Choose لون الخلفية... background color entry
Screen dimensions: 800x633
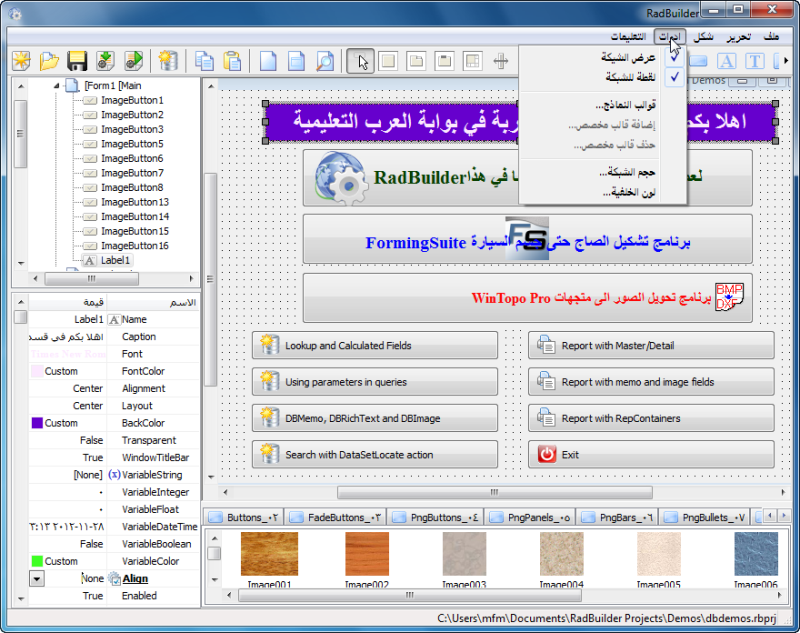[x=602, y=192]
